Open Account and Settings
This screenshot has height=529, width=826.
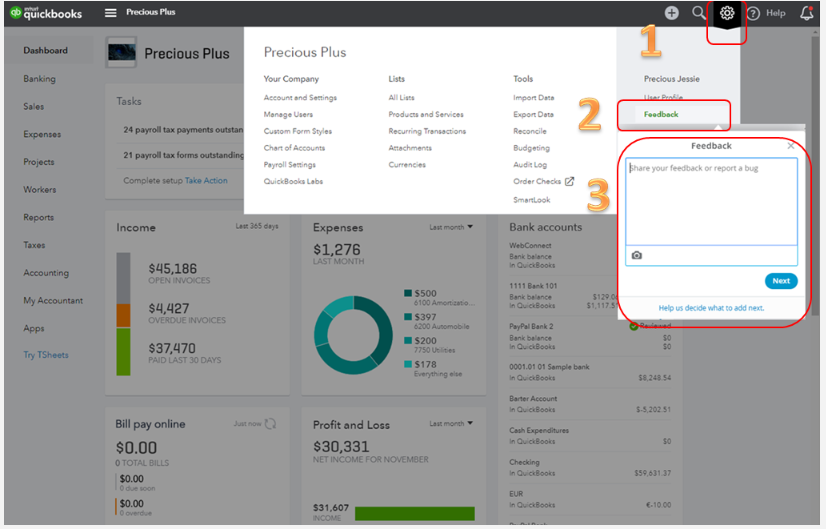coord(300,97)
